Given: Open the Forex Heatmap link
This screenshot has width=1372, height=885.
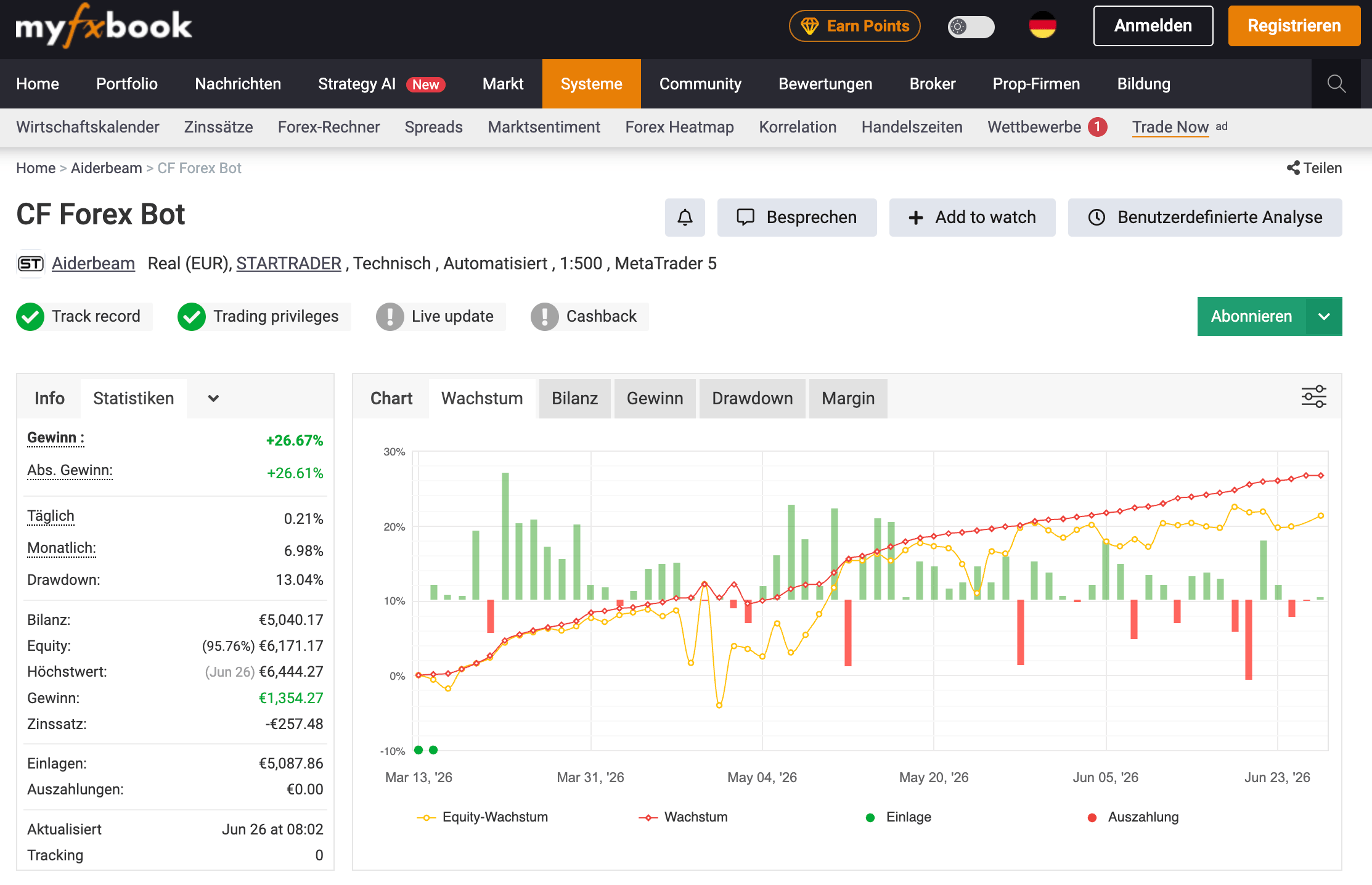Looking at the screenshot, I should pos(679,127).
